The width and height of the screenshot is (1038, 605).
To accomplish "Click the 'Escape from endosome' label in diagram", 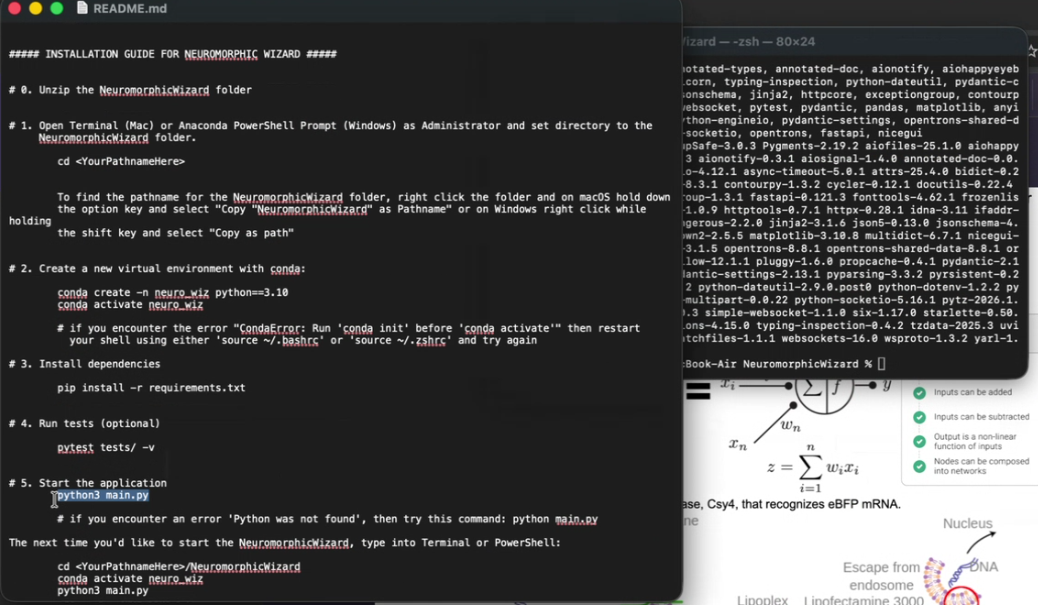I will tap(881, 577).
